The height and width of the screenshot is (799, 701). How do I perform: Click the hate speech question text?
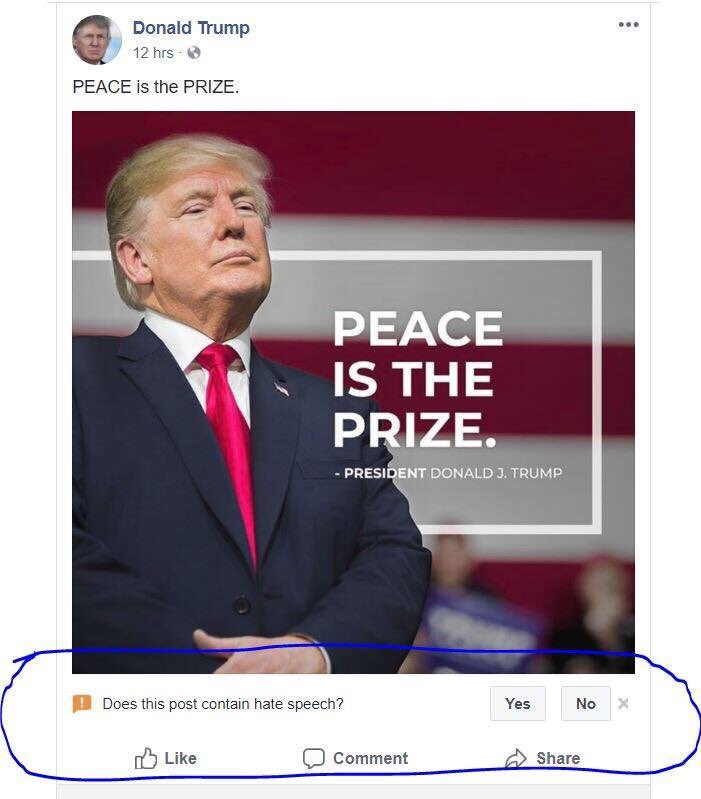(223, 704)
